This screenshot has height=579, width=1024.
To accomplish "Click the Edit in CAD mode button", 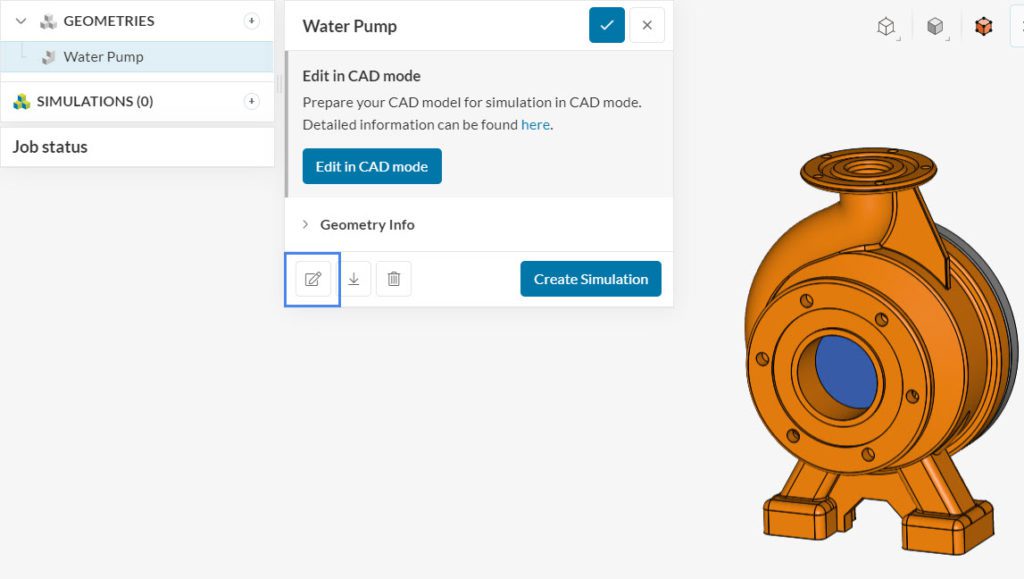I will coord(372,167).
